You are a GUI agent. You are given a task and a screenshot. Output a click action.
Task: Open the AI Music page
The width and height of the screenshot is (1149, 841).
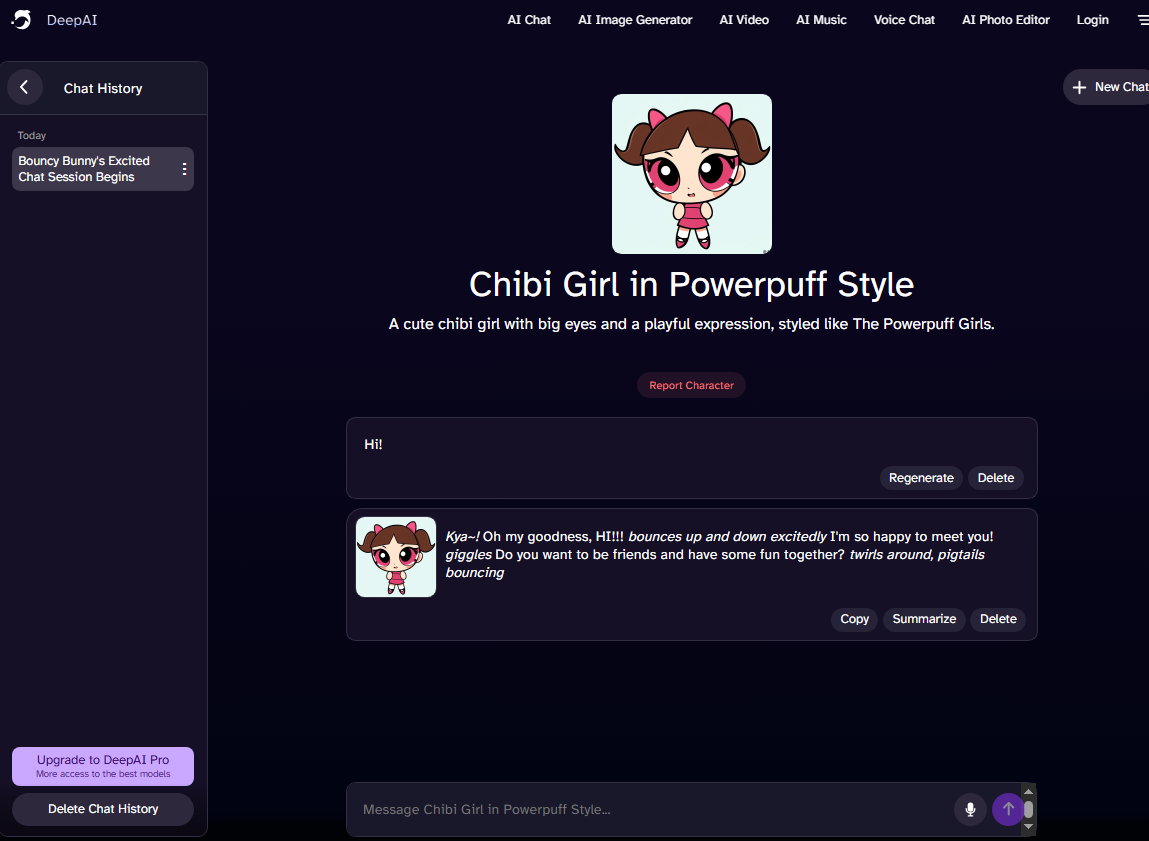pyautogui.click(x=821, y=20)
